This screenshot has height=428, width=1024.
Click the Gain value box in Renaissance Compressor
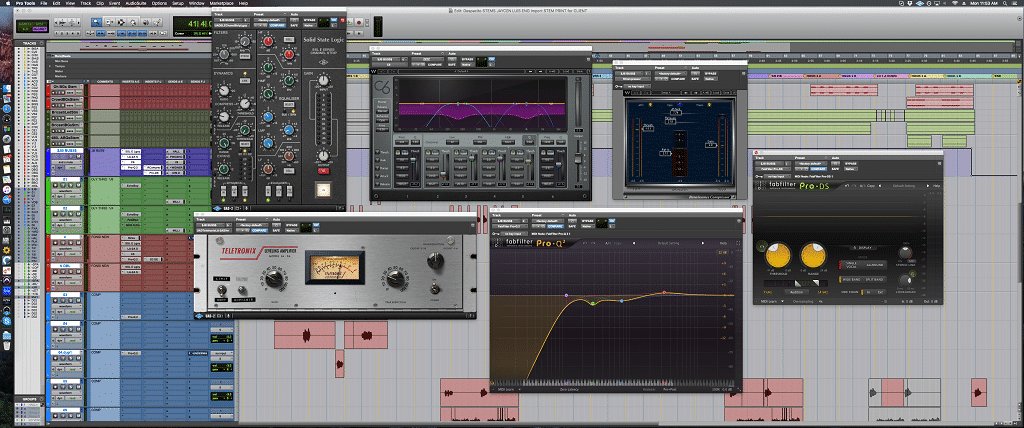711,145
